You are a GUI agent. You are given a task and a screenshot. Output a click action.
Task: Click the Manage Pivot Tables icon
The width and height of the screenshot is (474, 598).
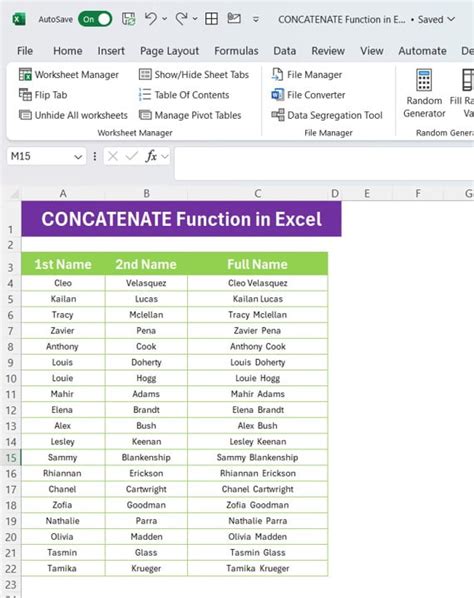click(x=145, y=115)
